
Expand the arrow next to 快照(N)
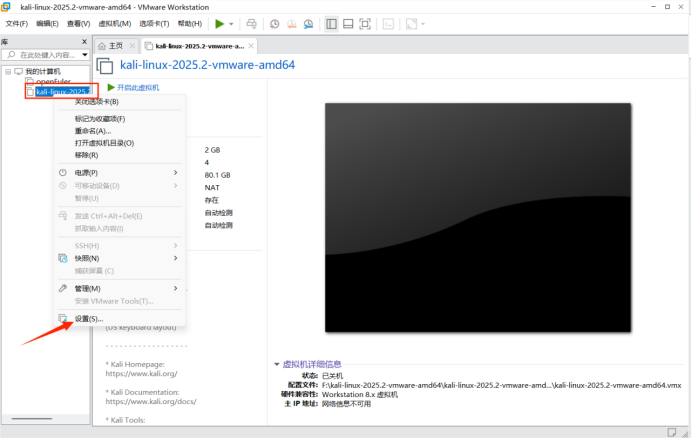coord(175,258)
